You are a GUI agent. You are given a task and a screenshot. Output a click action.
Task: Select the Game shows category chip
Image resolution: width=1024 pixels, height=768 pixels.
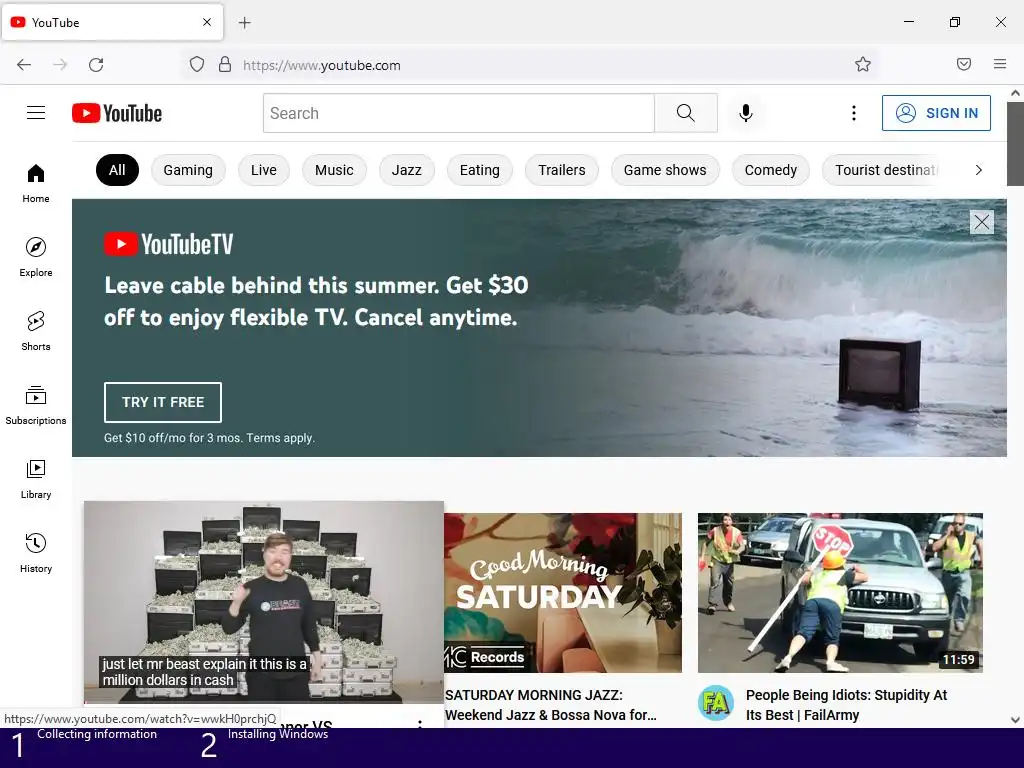(665, 170)
